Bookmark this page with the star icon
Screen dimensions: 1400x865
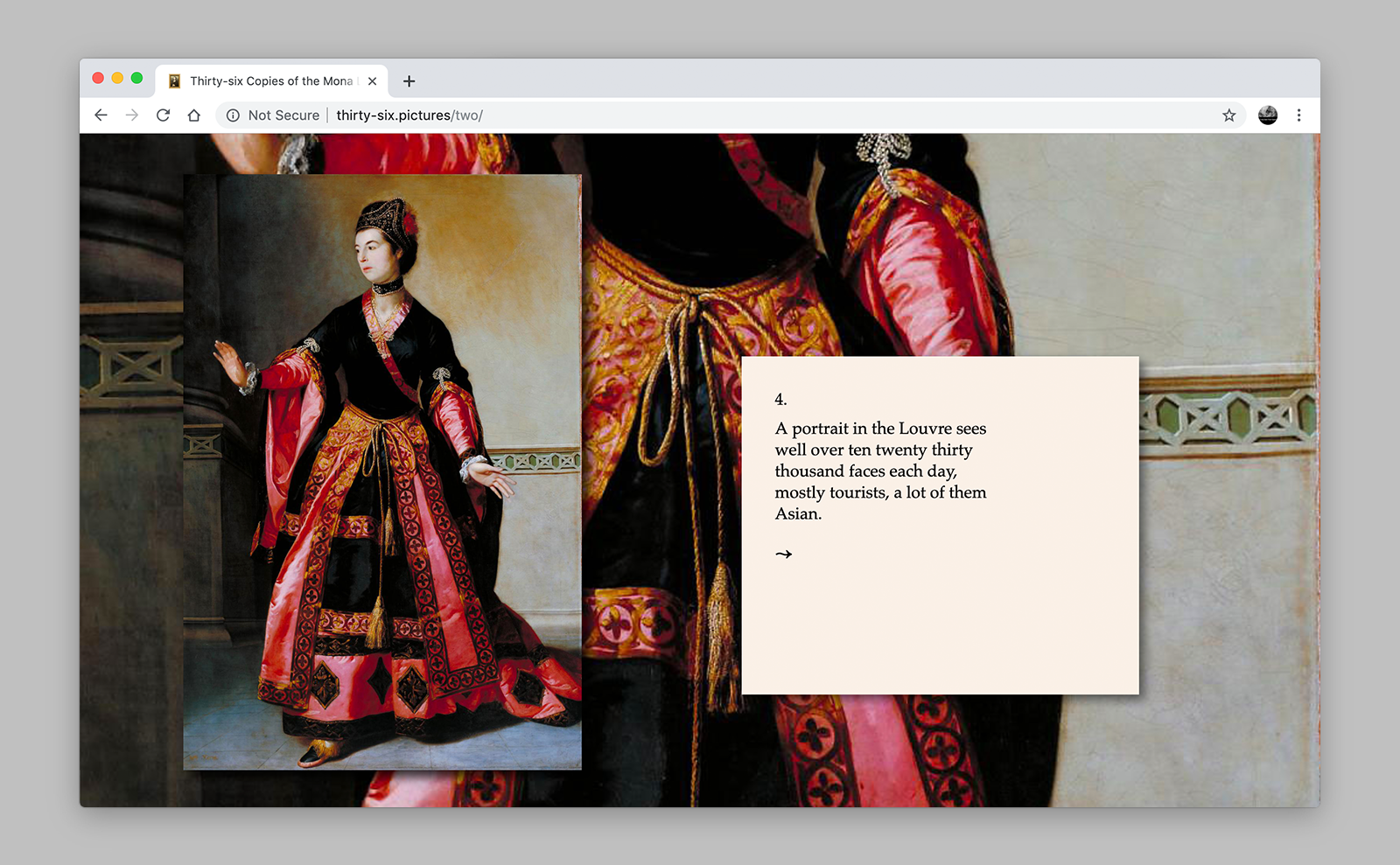pyautogui.click(x=1228, y=115)
